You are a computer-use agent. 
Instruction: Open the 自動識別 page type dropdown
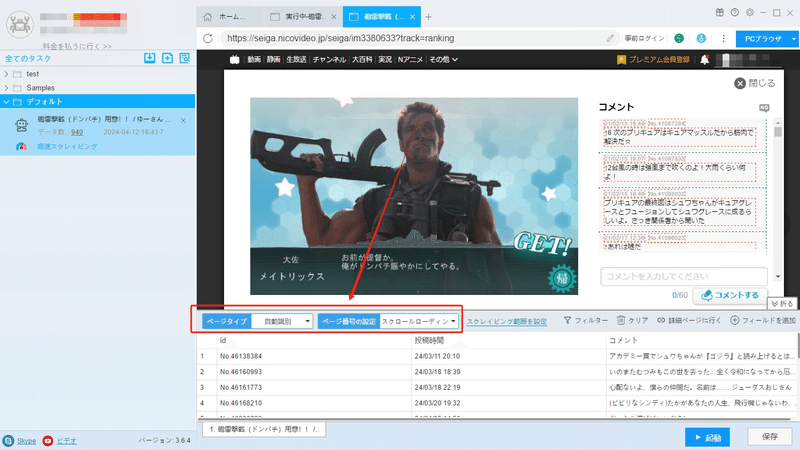282,321
